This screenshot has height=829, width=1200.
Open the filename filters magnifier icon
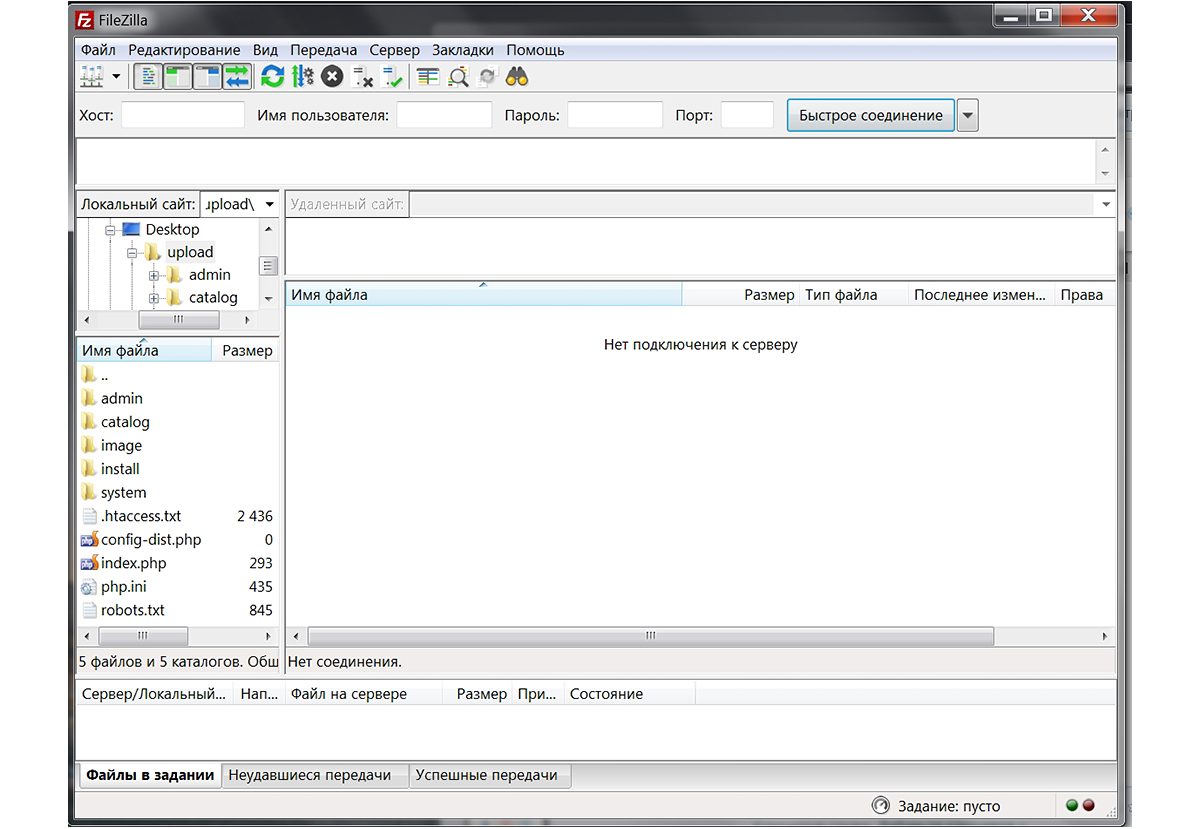[x=458, y=76]
